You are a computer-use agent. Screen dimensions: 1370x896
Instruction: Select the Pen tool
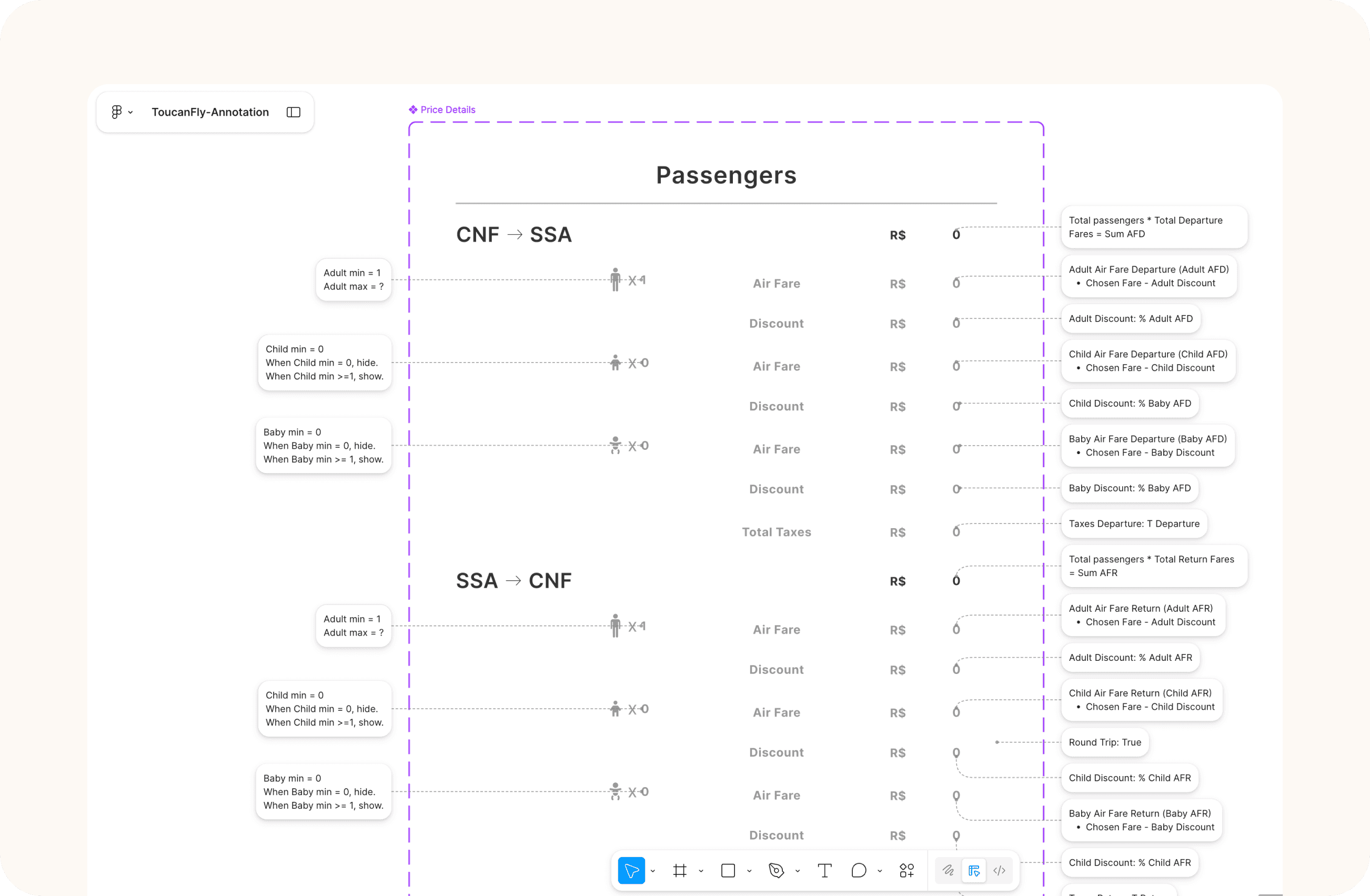click(x=776, y=871)
